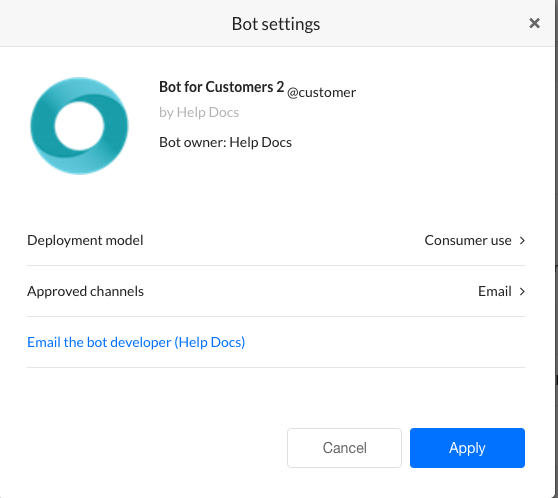Click the @customer bot handle
Image resolution: width=558 pixels, height=498 pixels.
point(321,93)
